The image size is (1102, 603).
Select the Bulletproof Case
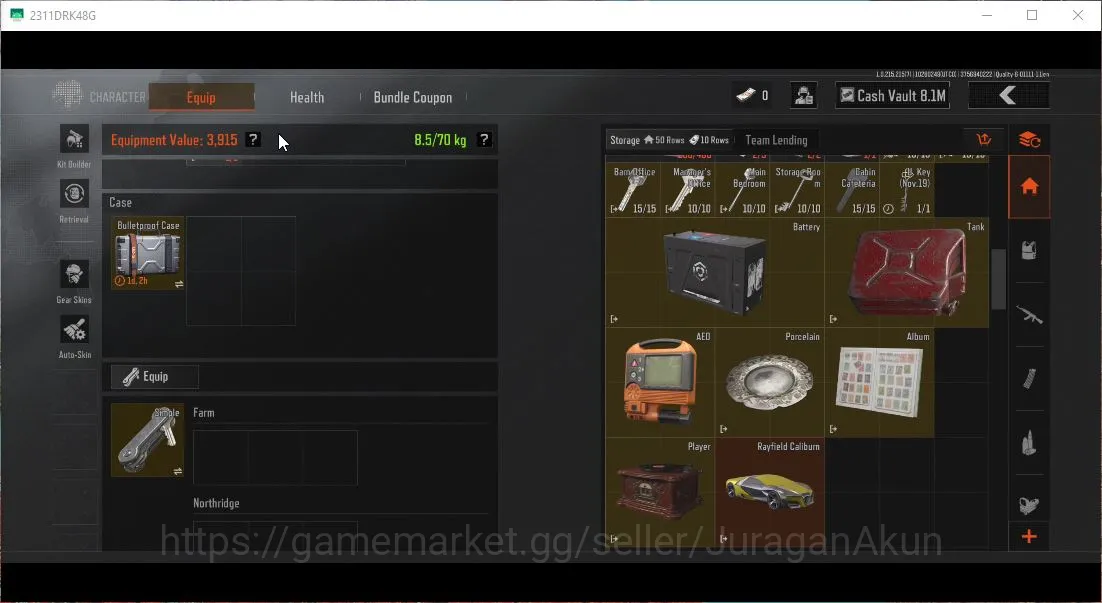coord(148,254)
